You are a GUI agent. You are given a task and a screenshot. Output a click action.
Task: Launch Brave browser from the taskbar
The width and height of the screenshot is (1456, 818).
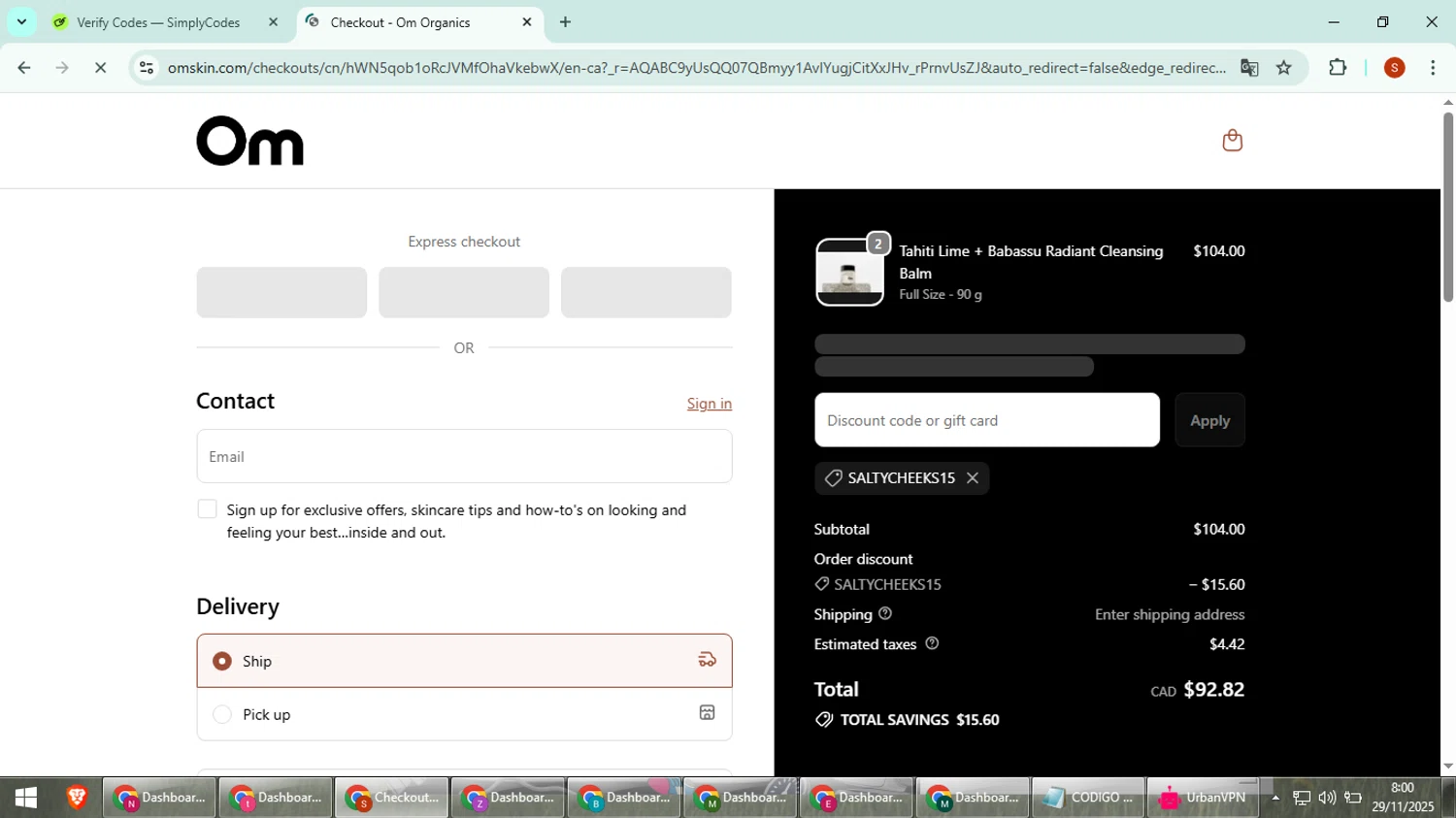[77, 798]
